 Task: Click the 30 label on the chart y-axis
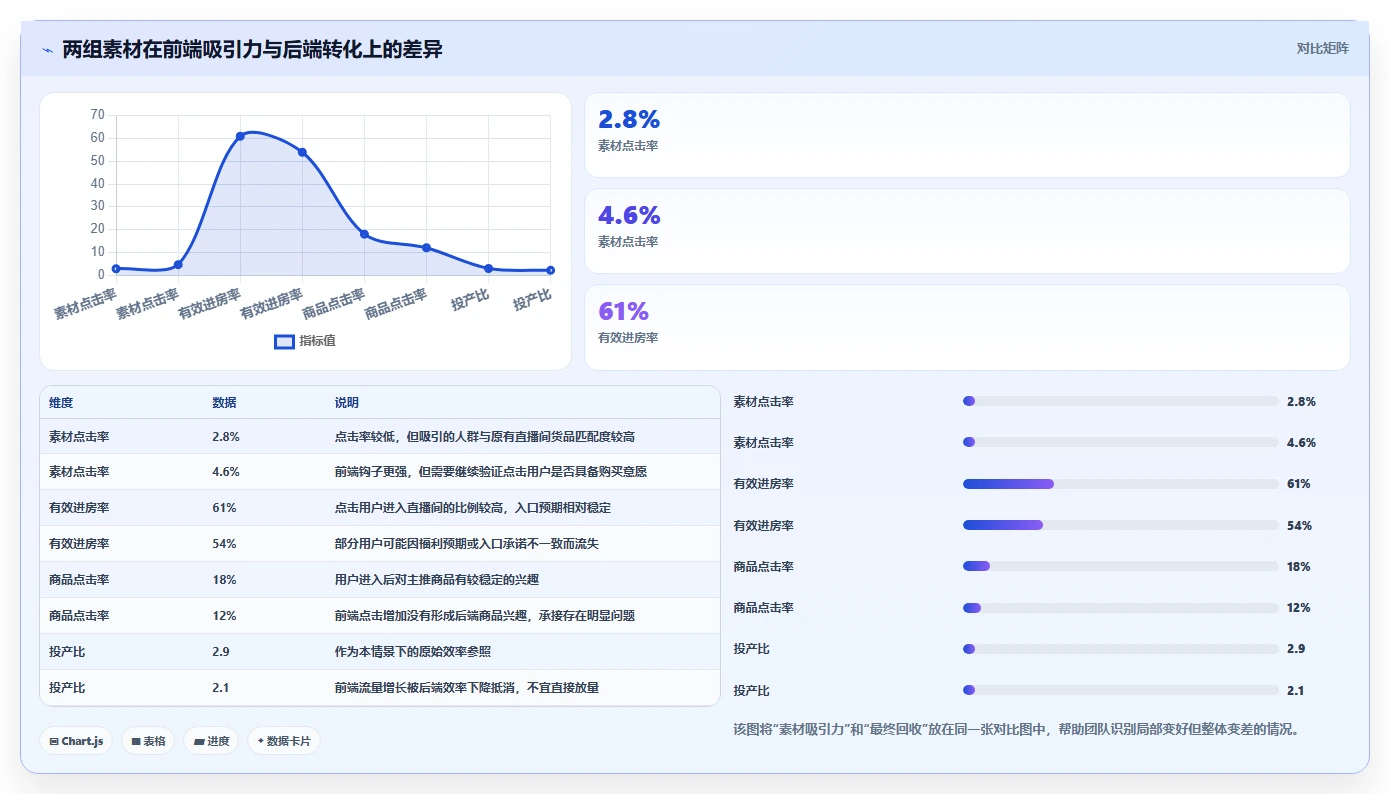[97, 206]
